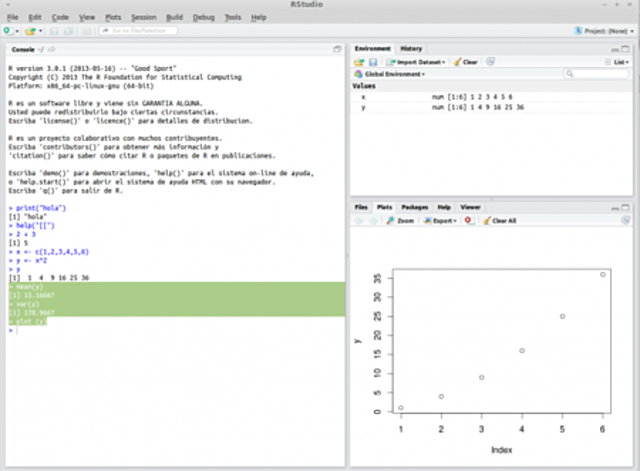The width and height of the screenshot is (640, 471).
Task: Click the empty console prompt line
Action: pos(177,330)
